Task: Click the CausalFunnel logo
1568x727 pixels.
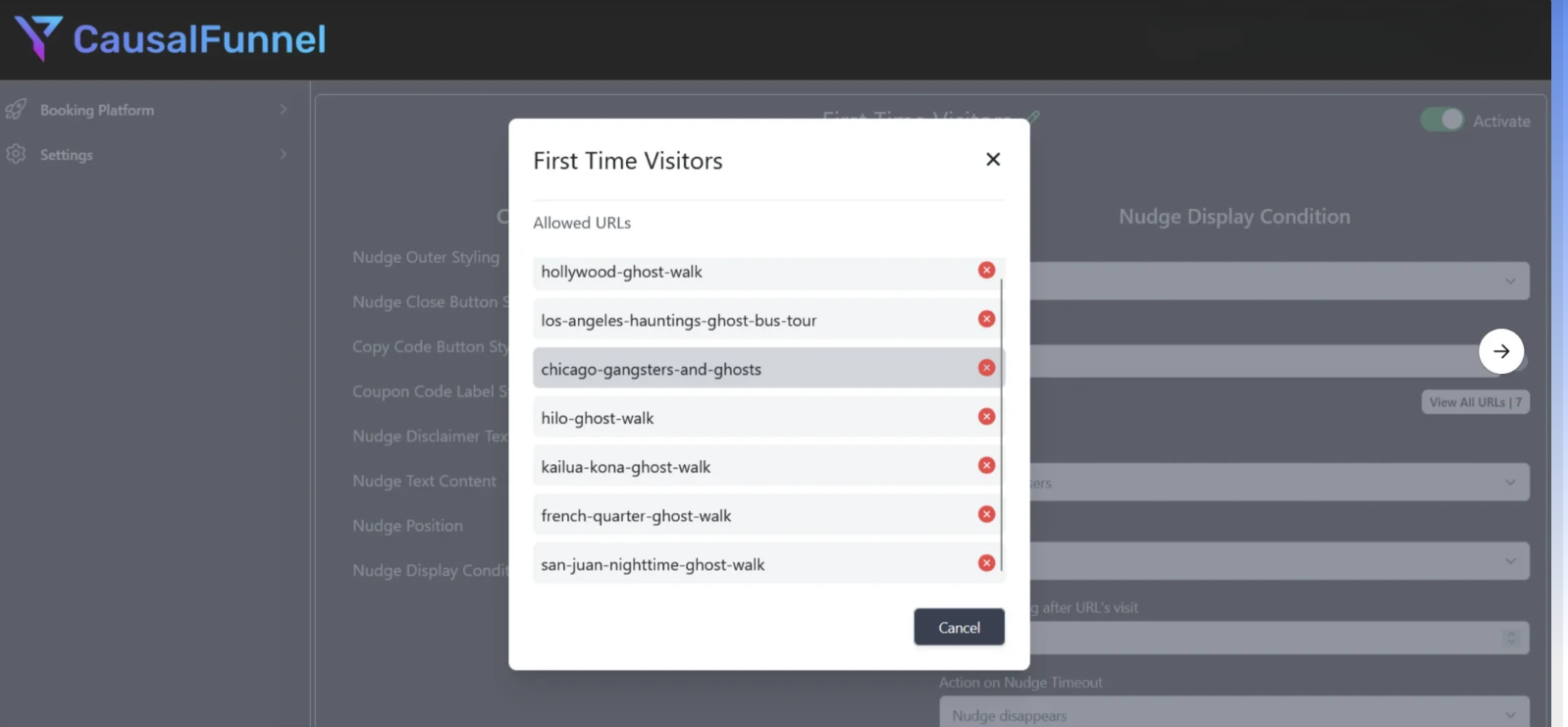Action: (171, 39)
